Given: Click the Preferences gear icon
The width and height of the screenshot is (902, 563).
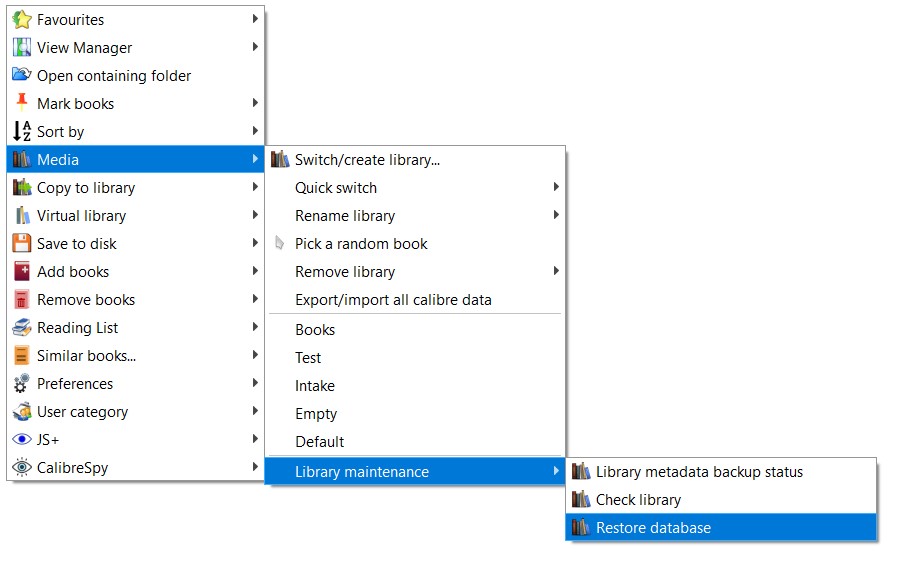Looking at the screenshot, I should (x=22, y=384).
